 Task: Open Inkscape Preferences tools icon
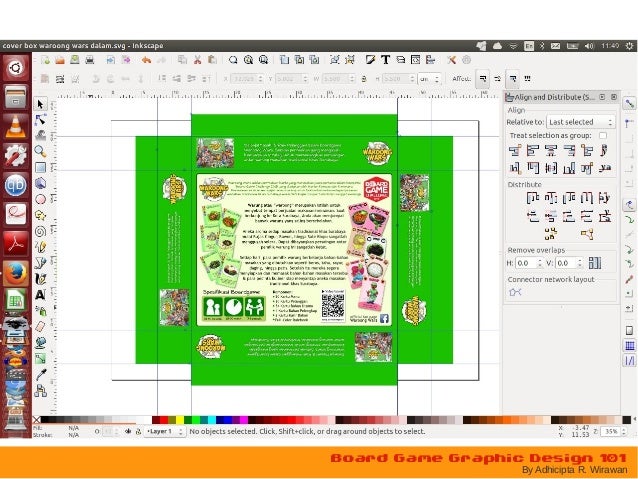pyautogui.click(x=451, y=60)
